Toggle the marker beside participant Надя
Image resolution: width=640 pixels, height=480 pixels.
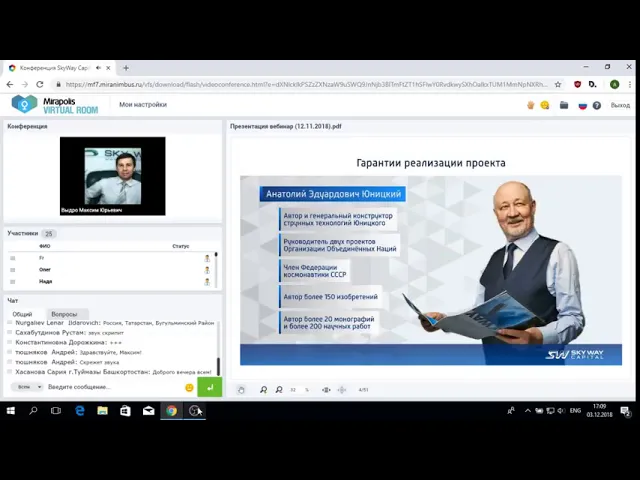pos(13,282)
